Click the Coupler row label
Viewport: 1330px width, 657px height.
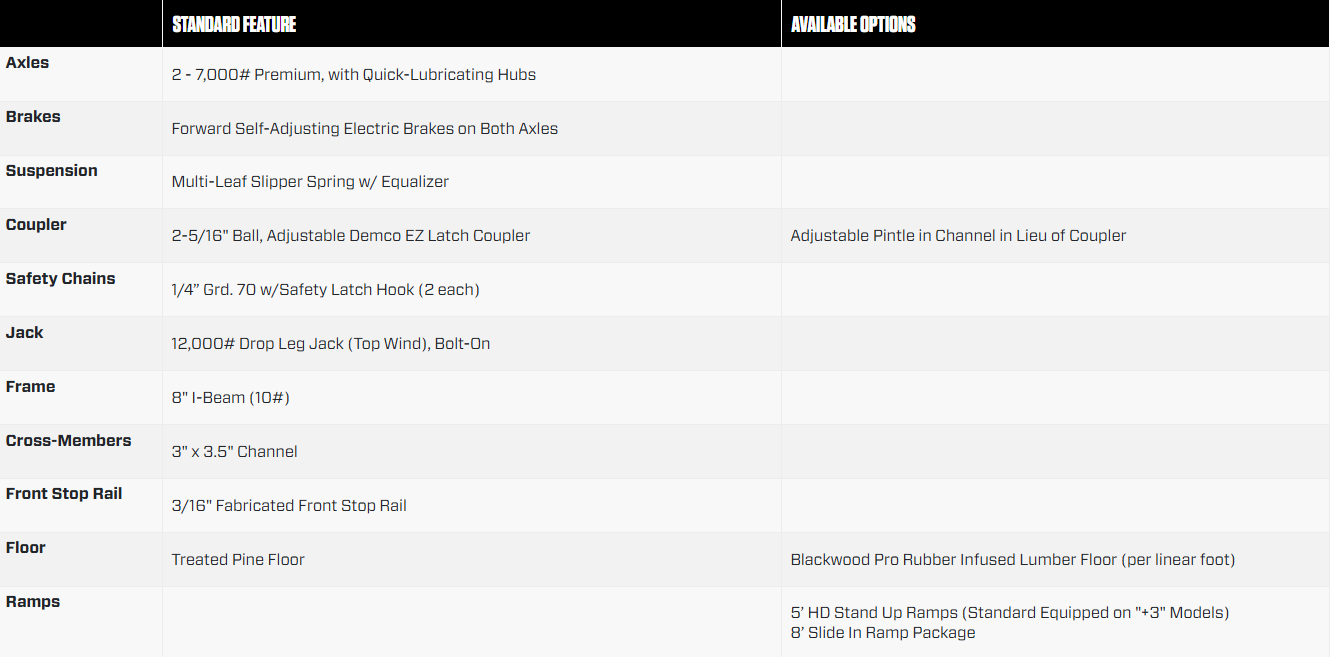coord(36,225)
